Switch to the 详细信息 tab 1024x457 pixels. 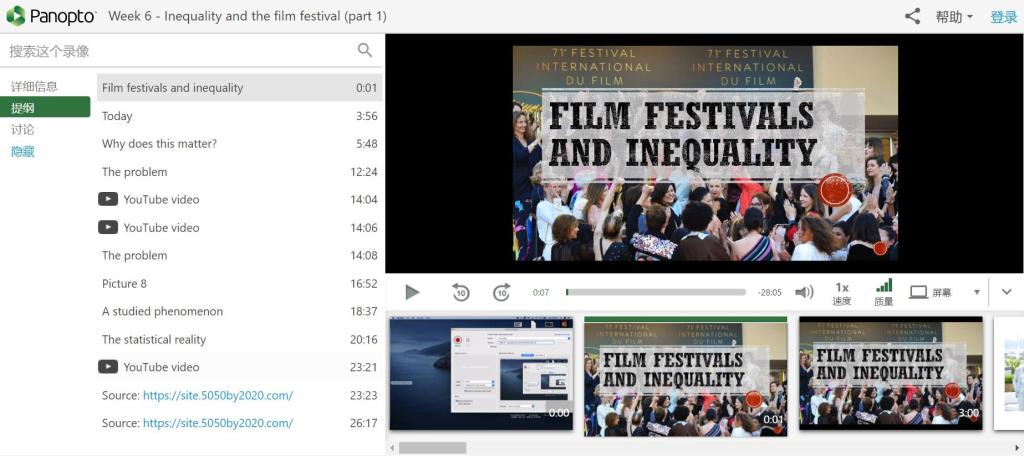pyautogui.click(x=35, y=87)
